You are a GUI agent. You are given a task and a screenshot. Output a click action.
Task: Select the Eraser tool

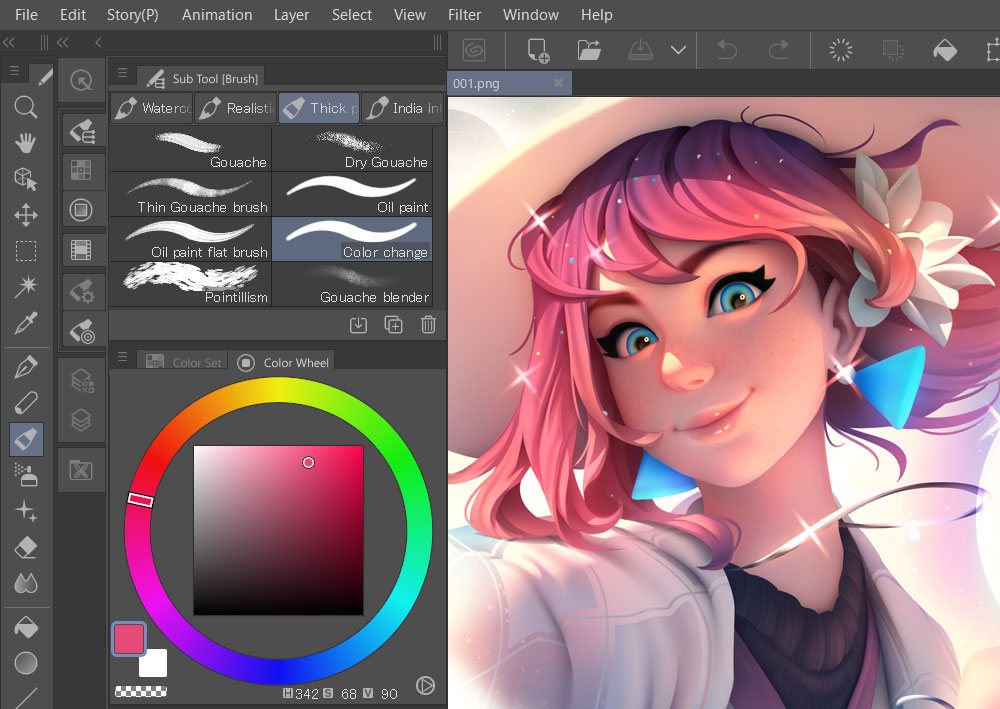(27, 547)
